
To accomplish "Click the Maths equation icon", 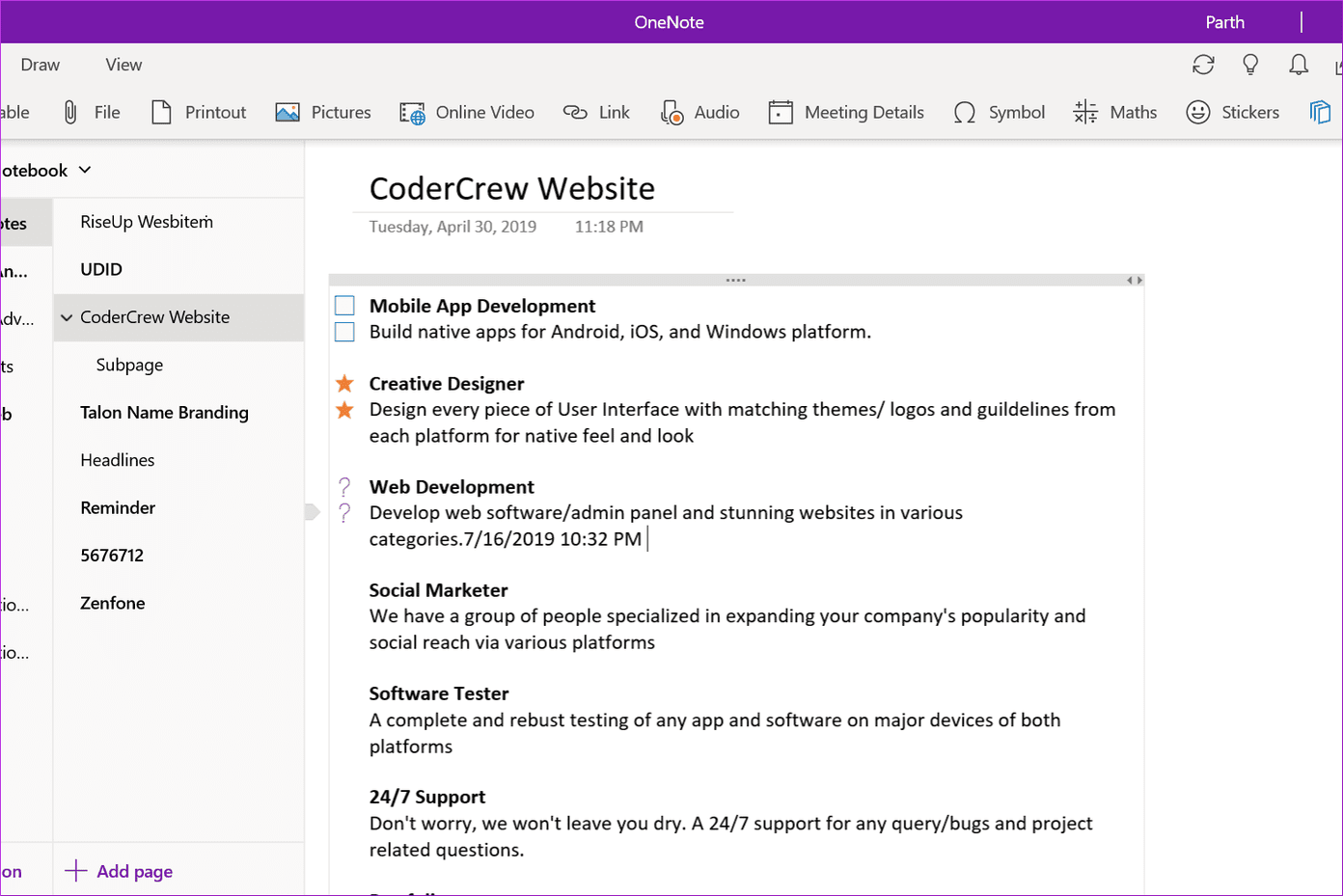I will (1085, 113).
